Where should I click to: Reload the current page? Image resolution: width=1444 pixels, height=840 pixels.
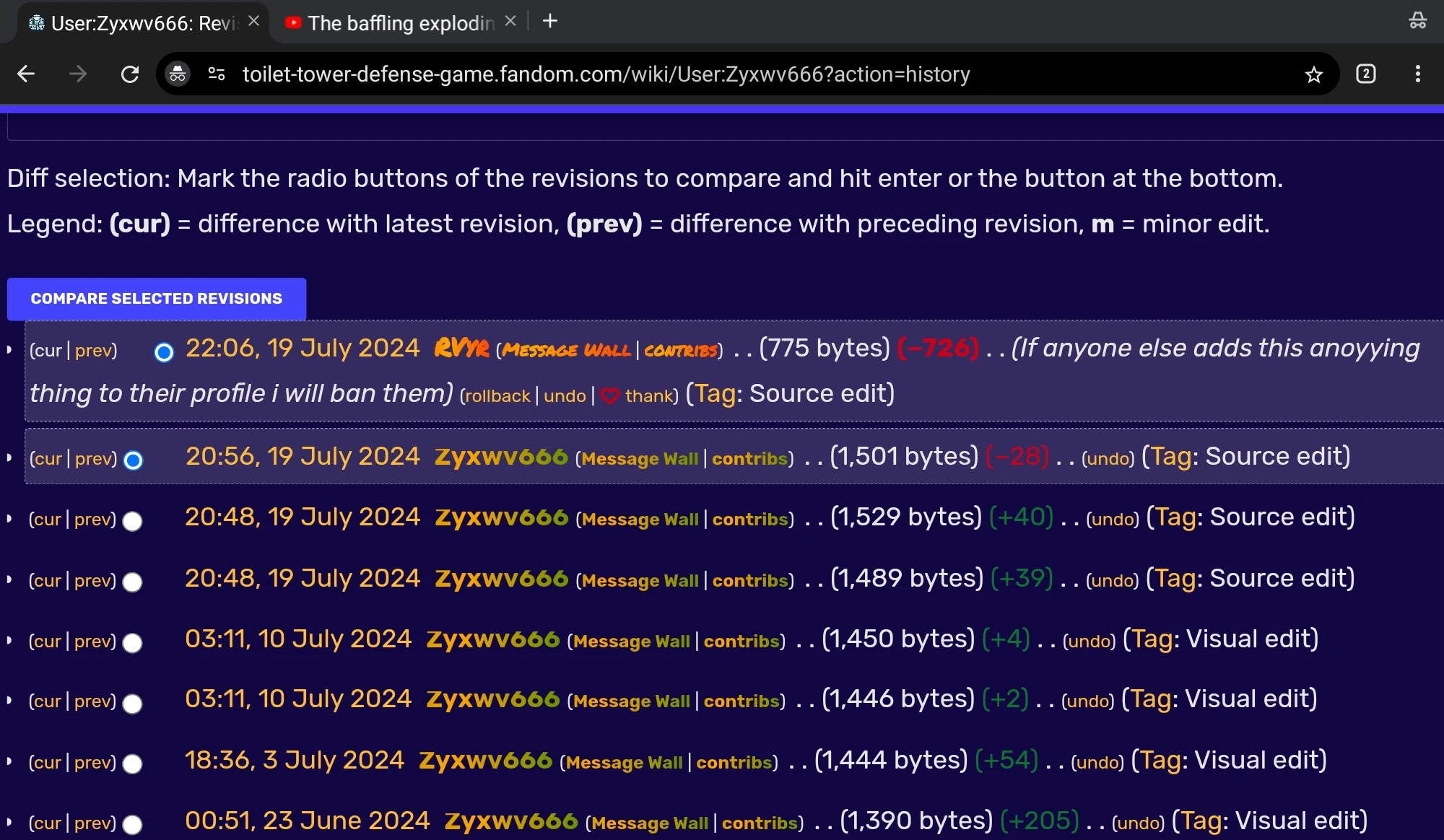pyautogui.click(x=130, y=74)
